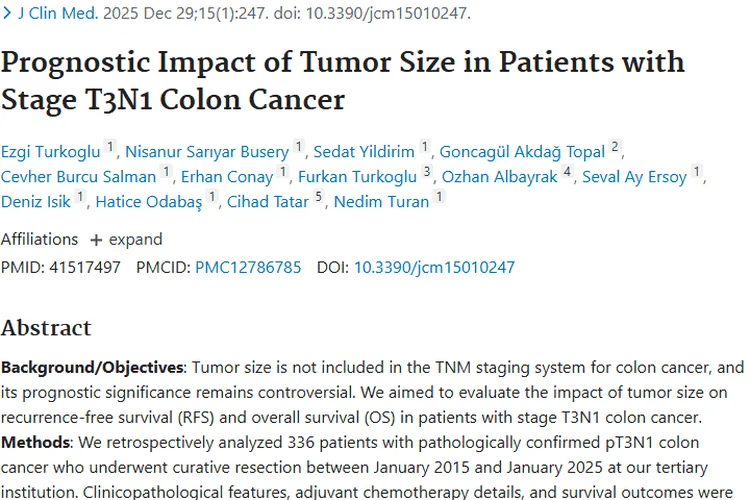The height and width of the screenshot is (500, 750).
Task: Open the PMC12786785 full-text link
Action: pyautogui.click(x=248, y=267)
